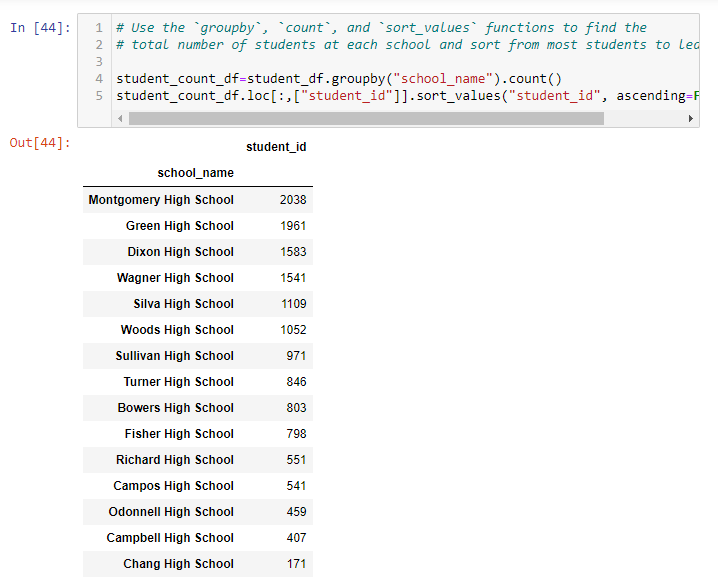718x587 pixels.
Task: Place cursor in groupby code line 4
Action: (x=339, y=79)
